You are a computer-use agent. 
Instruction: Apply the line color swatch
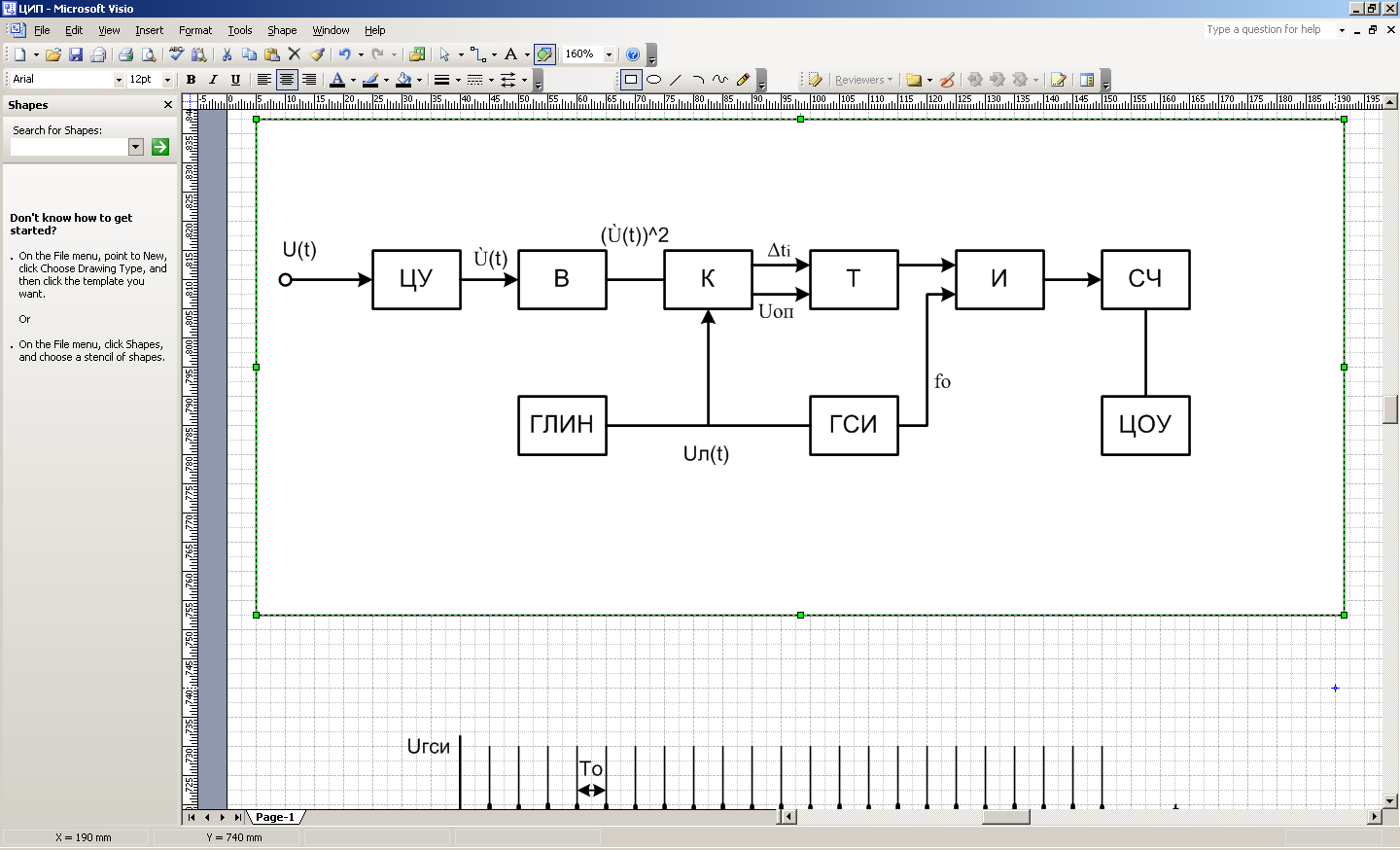tap(370, 80)
